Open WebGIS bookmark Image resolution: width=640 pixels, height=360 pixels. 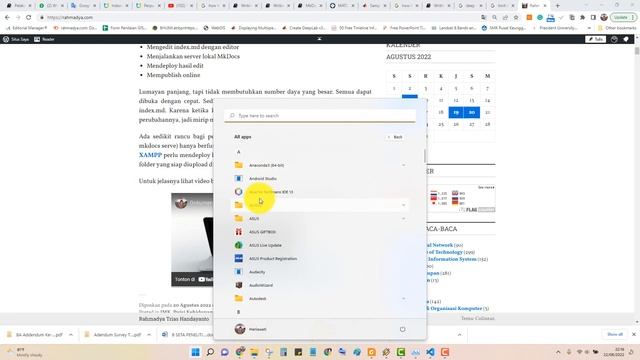pyautogui.click(x=214, y=28)
